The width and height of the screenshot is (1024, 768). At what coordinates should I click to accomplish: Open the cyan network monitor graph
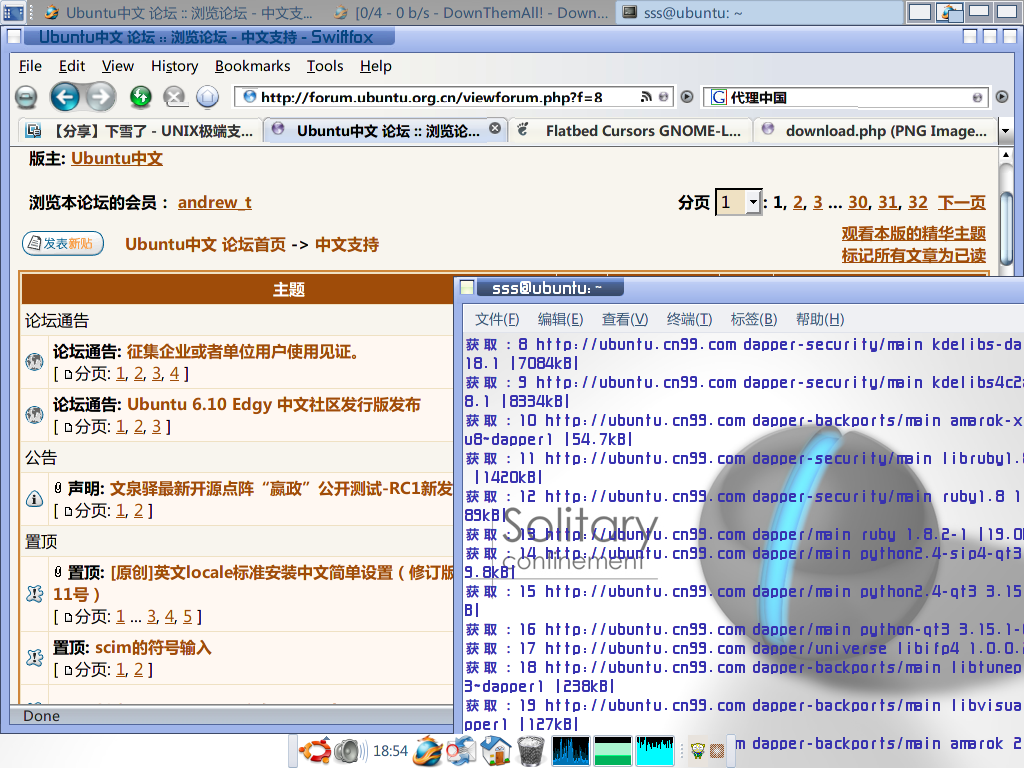click(655, 750)
